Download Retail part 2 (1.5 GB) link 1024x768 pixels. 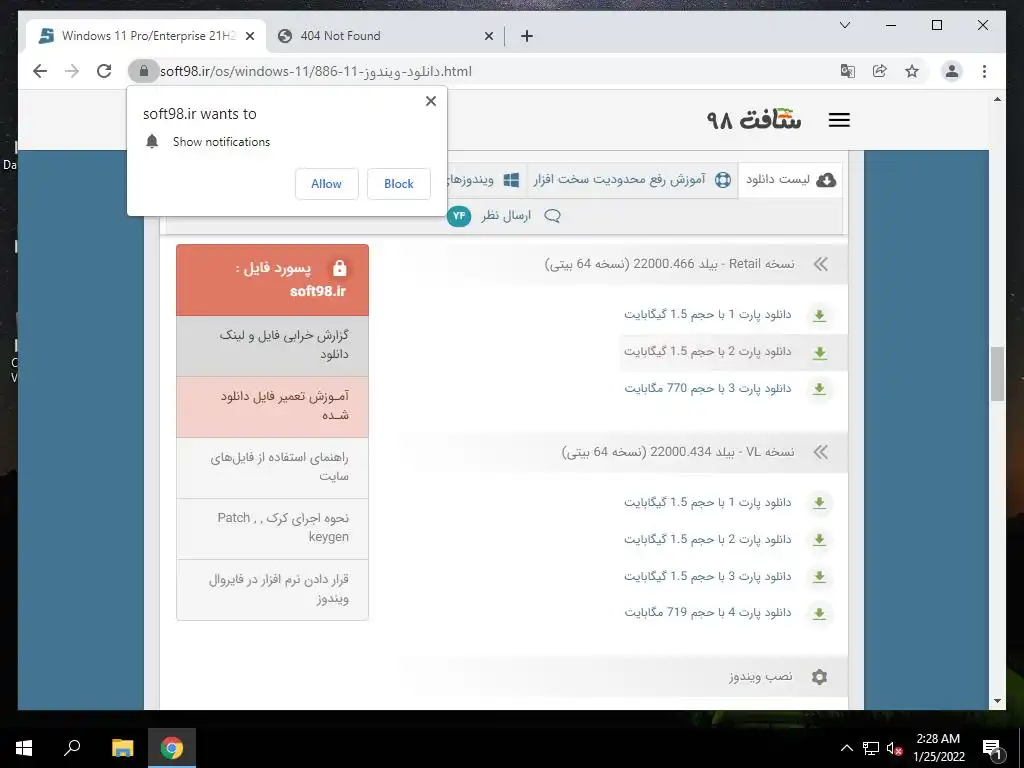coord(707,351)
